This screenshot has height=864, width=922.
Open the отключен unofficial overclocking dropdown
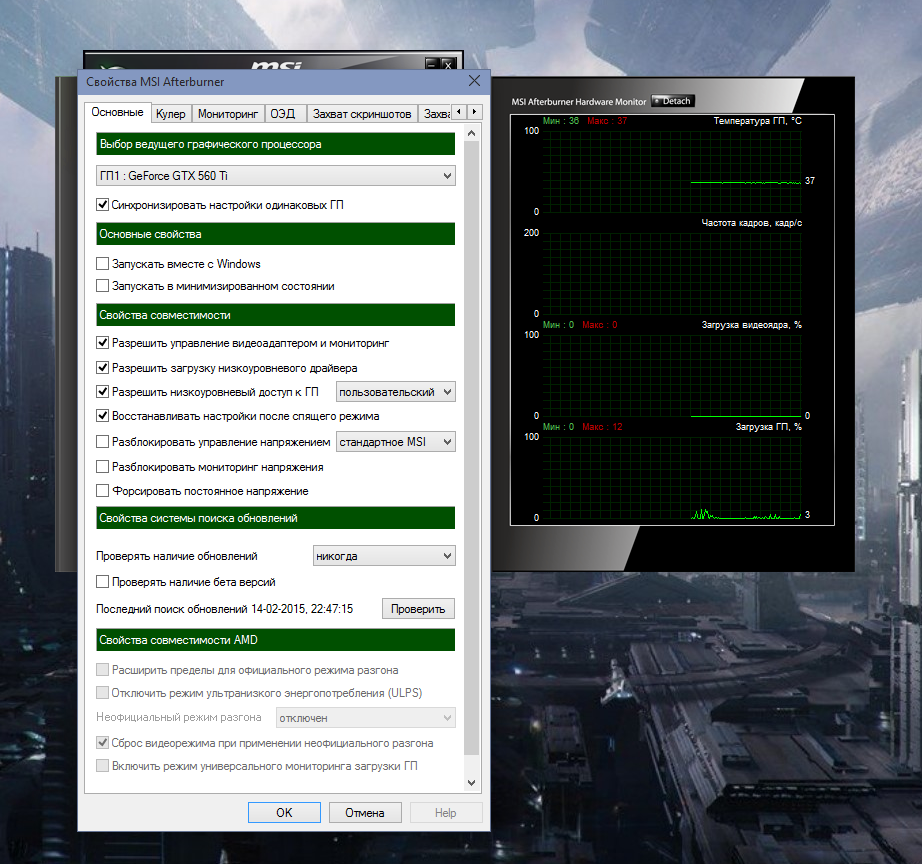pyautogui.click(x=366, y=718)
